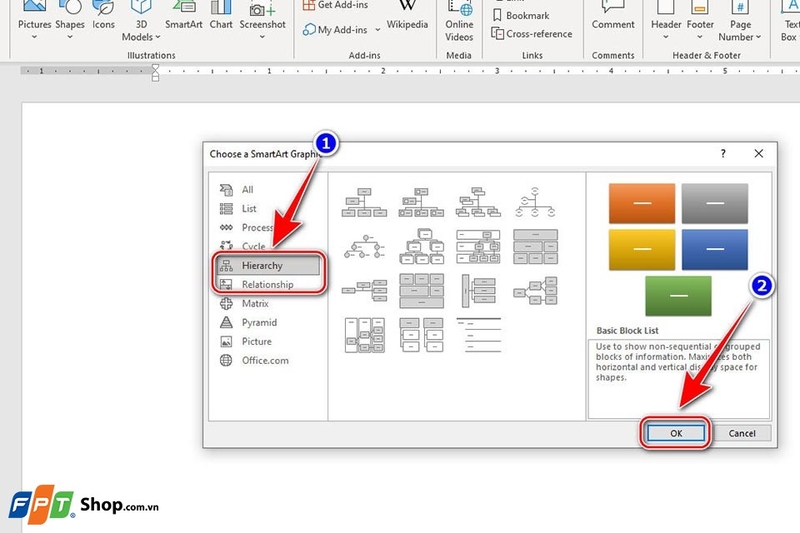
Task: Select the Hierarchy category
Action: (261, 266)
